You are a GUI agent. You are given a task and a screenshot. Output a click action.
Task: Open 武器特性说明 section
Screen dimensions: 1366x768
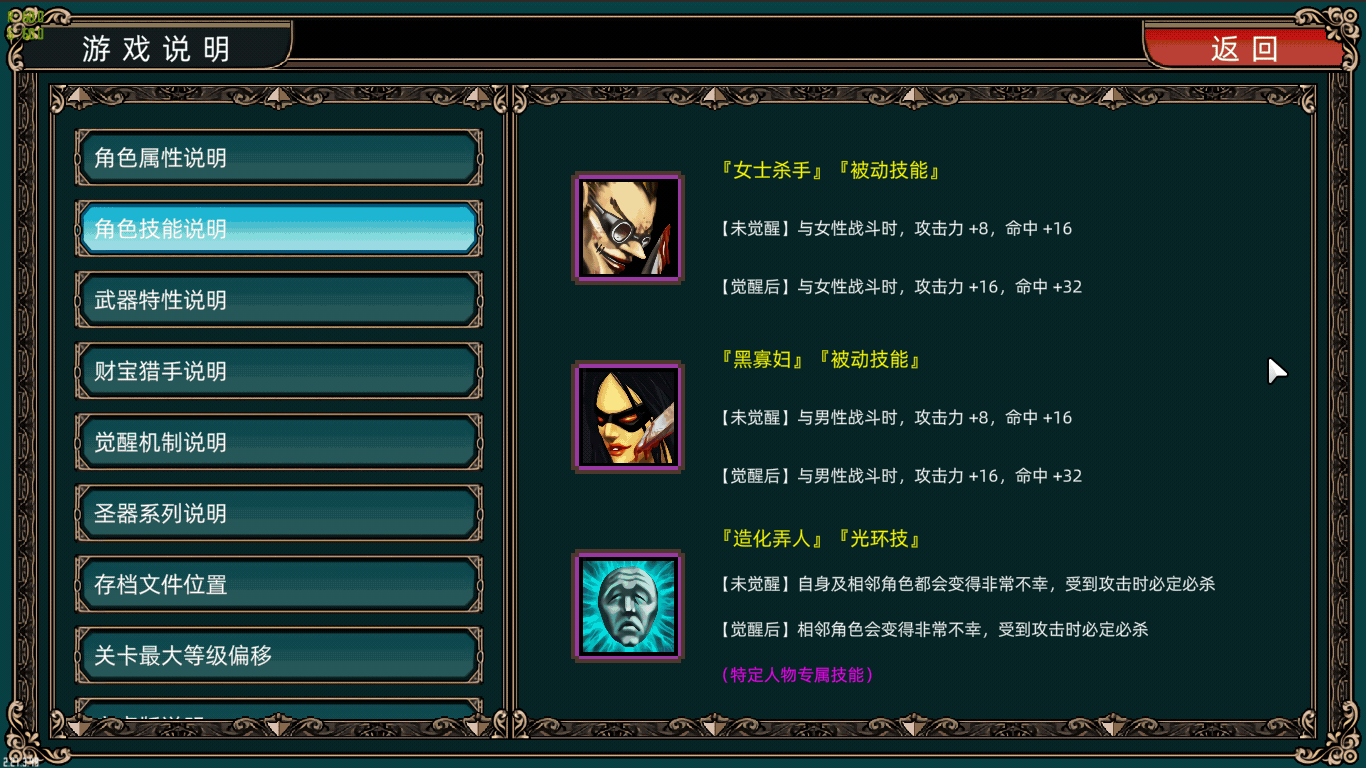tap(279, 300)
